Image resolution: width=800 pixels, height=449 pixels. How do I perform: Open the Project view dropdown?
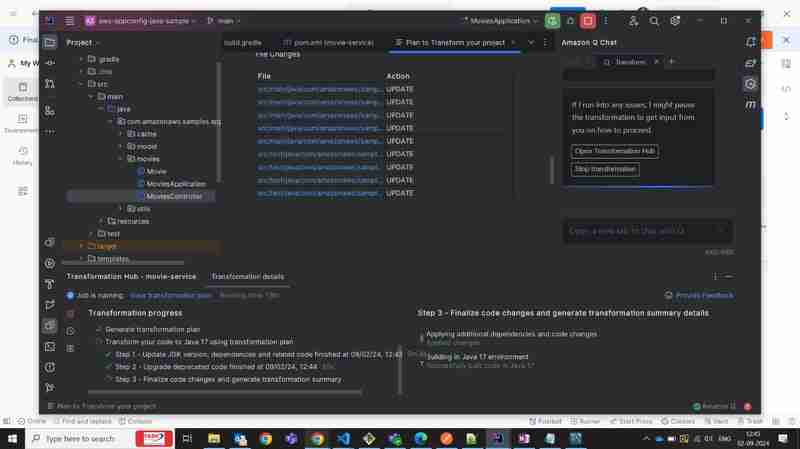click(x=82, y=43)
